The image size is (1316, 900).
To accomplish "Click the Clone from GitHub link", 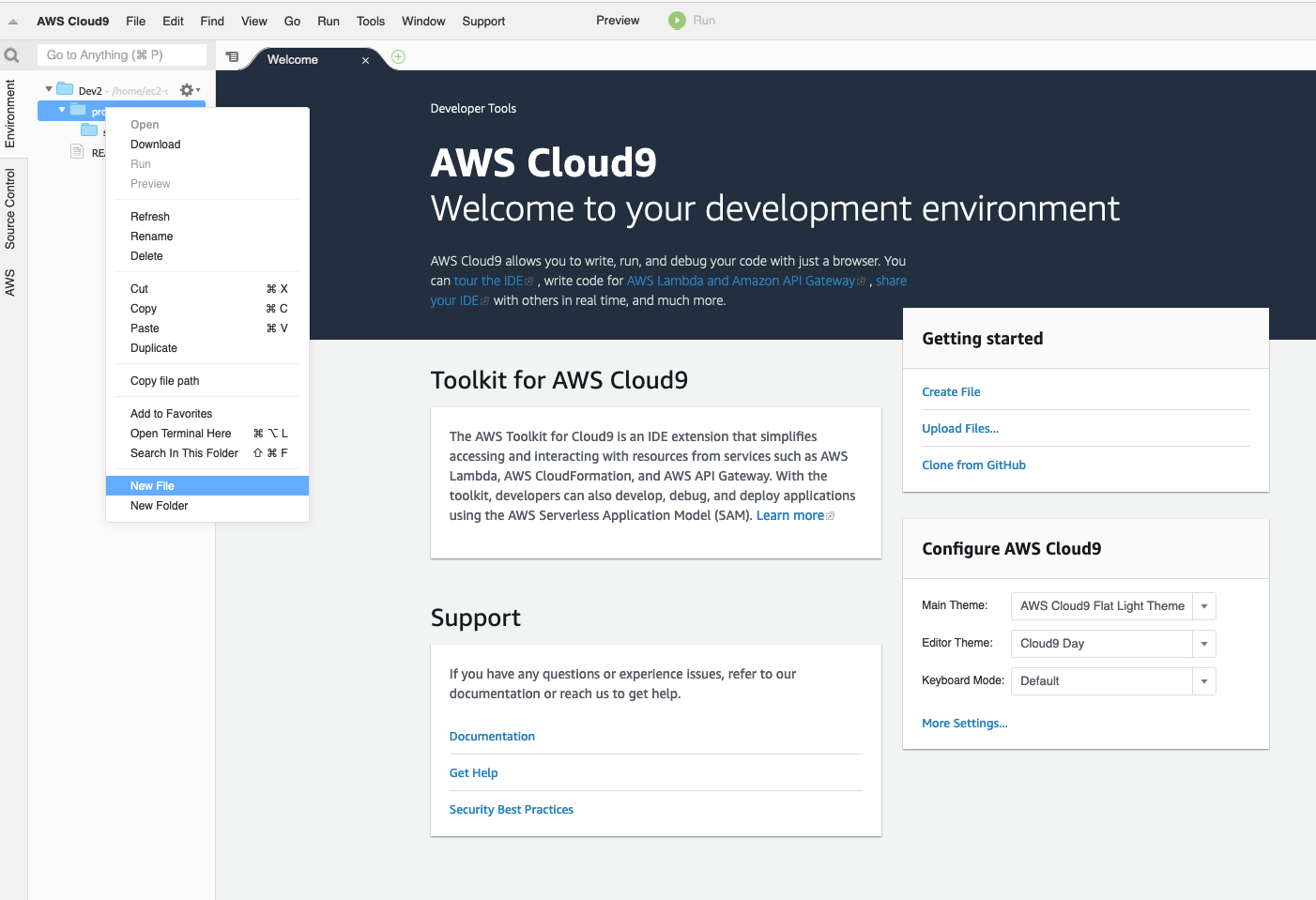I will (973, 465).
